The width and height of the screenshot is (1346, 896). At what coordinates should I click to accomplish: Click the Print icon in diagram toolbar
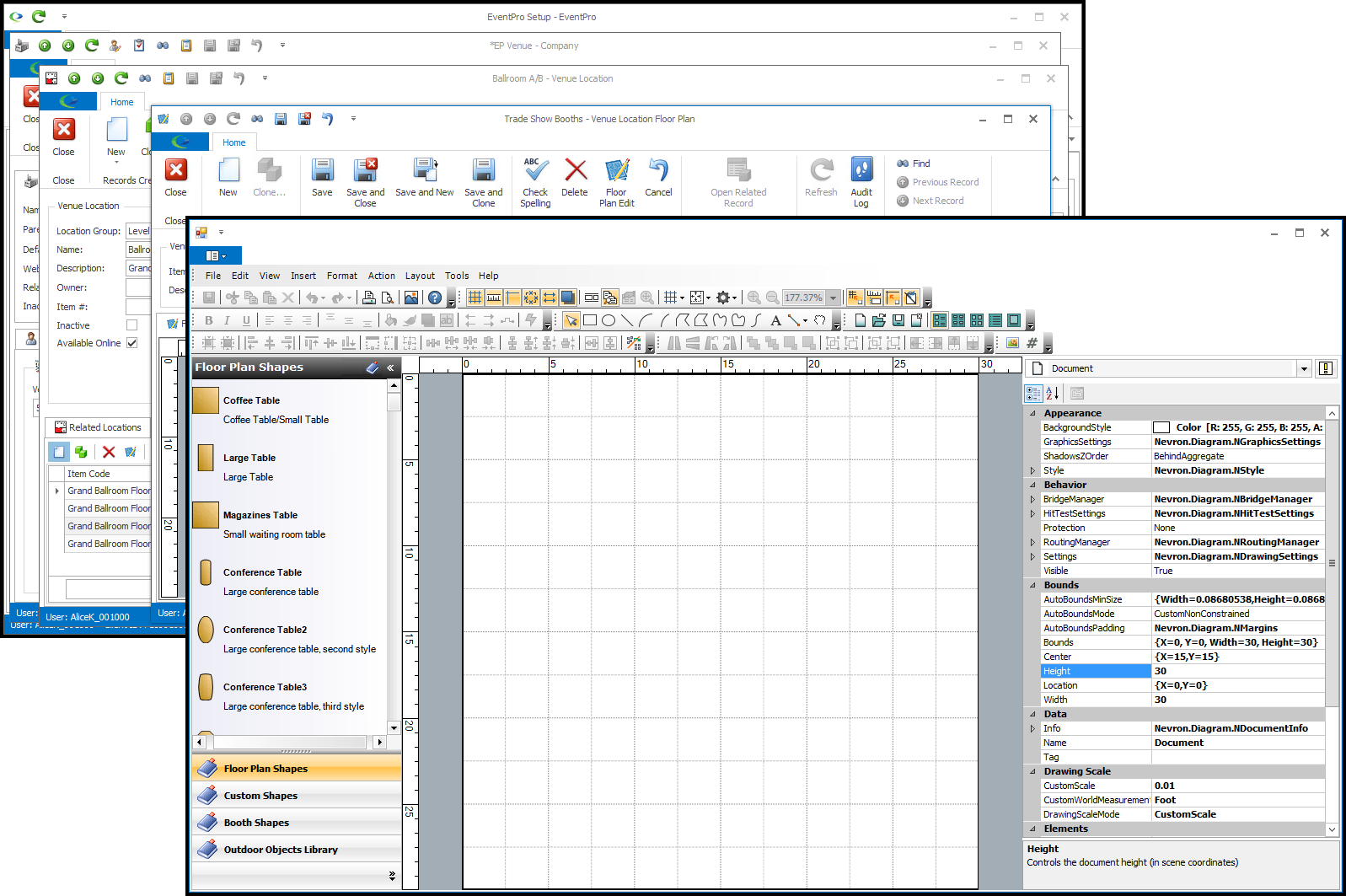tap(368, 298)
